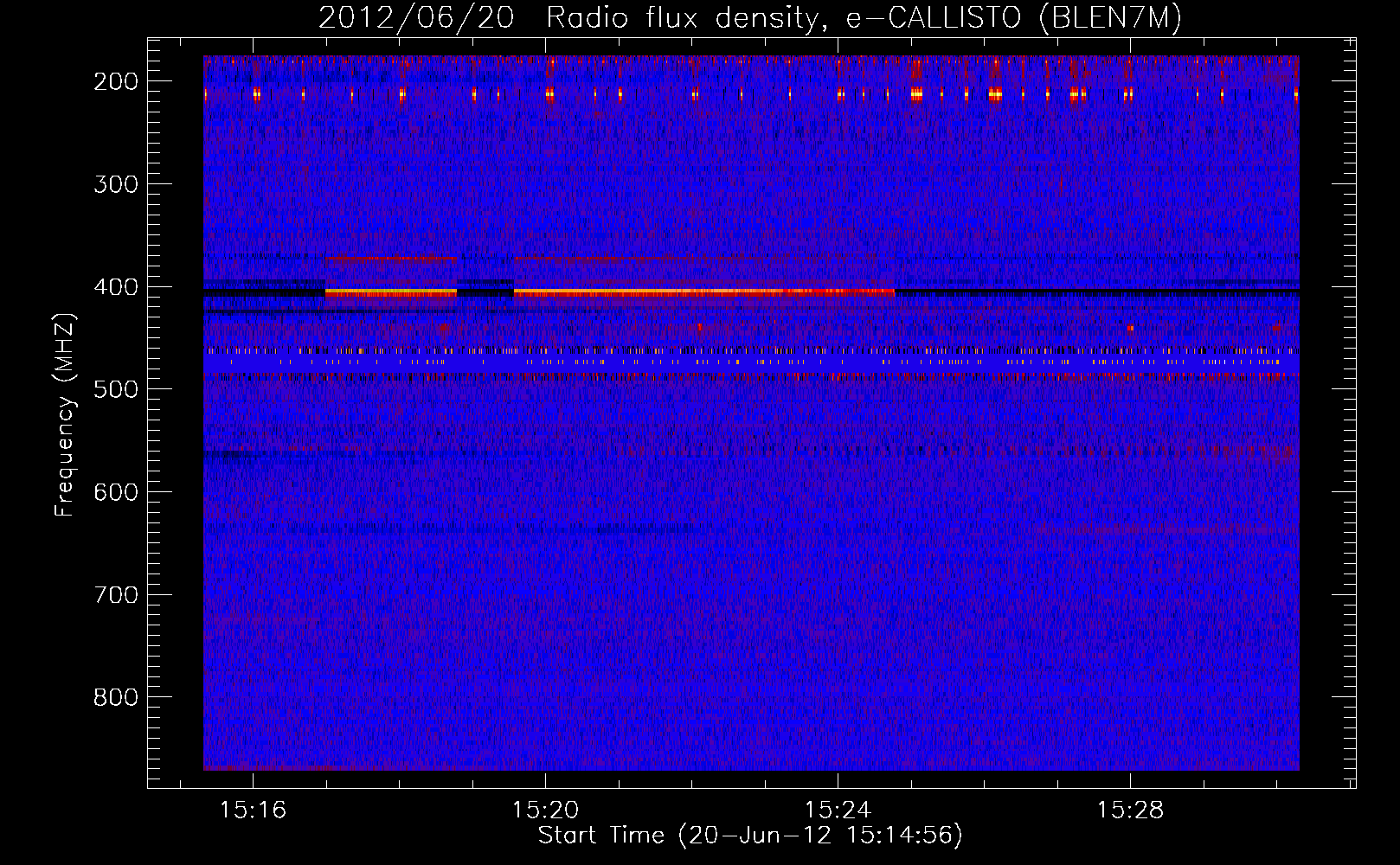
Task: Click the 800 frequency tick label
Action: 115,697
